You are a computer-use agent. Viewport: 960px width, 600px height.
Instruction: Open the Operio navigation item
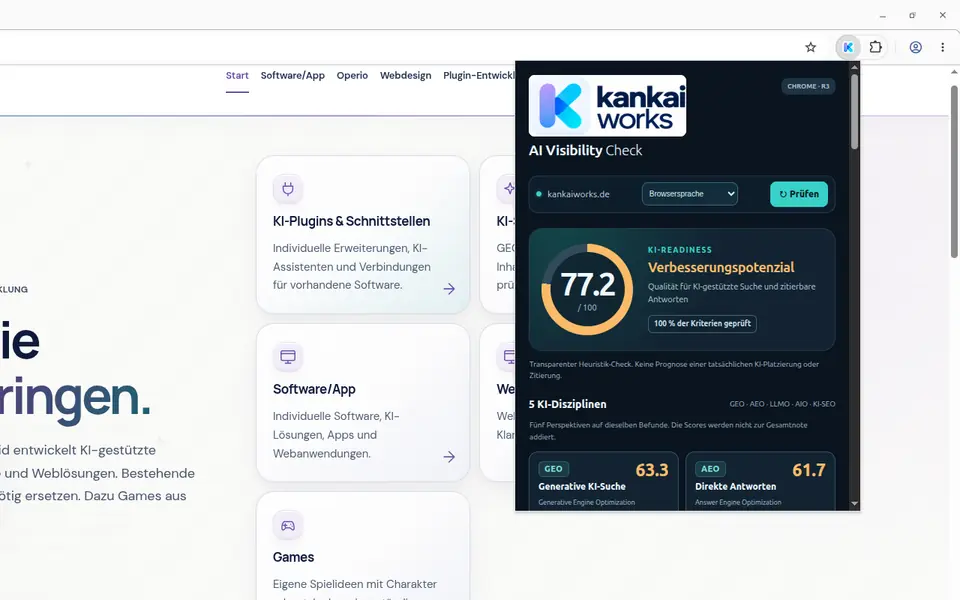[352, 75]
